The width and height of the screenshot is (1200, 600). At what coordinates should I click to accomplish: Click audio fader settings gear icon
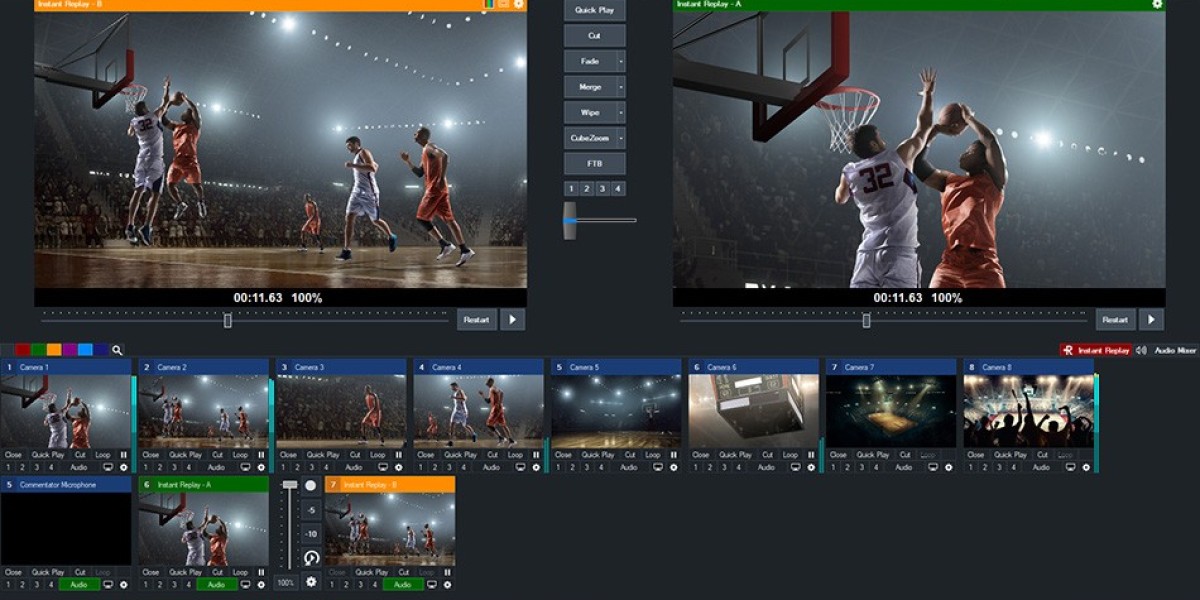tap(311, 581)
